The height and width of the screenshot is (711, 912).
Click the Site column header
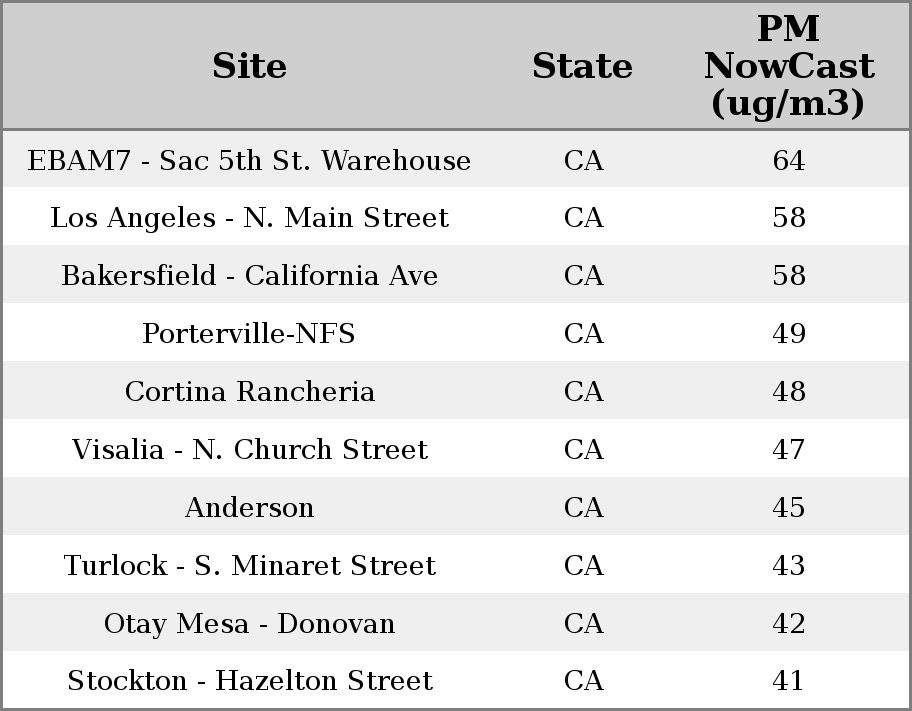point(250,66)
